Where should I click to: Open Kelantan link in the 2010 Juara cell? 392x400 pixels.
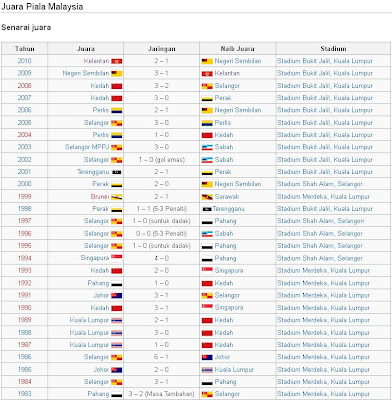coord(96,61)
